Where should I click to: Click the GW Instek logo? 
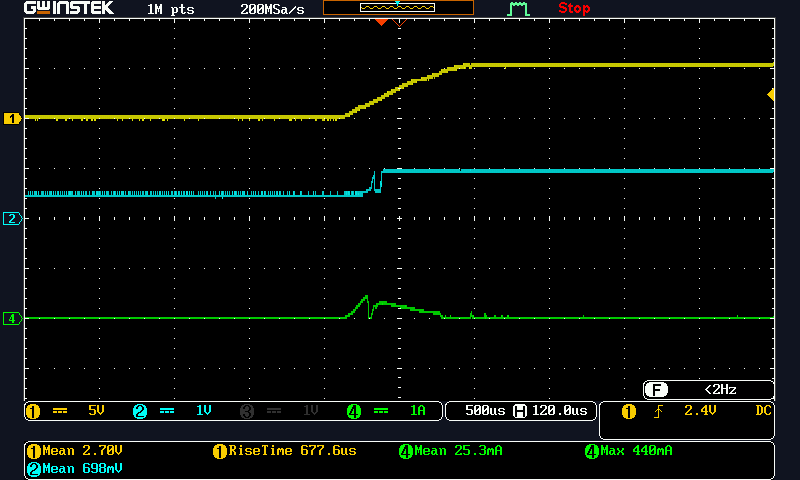pos(69,9)
